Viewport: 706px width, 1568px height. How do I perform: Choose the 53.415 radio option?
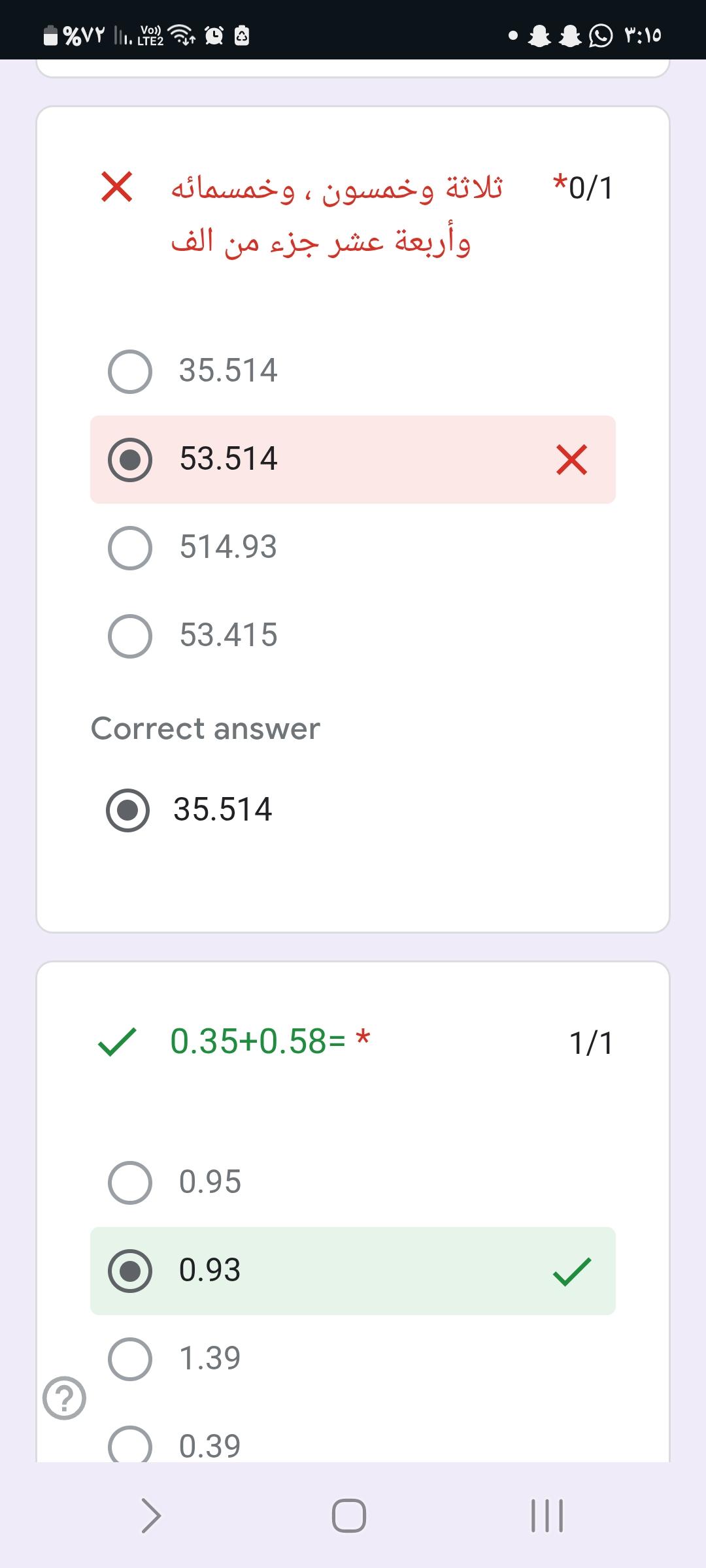(130, 636)
